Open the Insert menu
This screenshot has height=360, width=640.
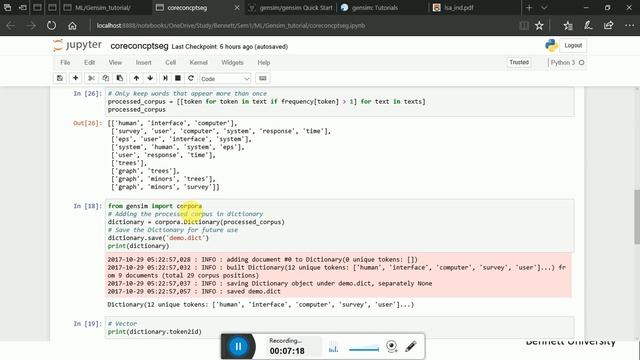143,62
